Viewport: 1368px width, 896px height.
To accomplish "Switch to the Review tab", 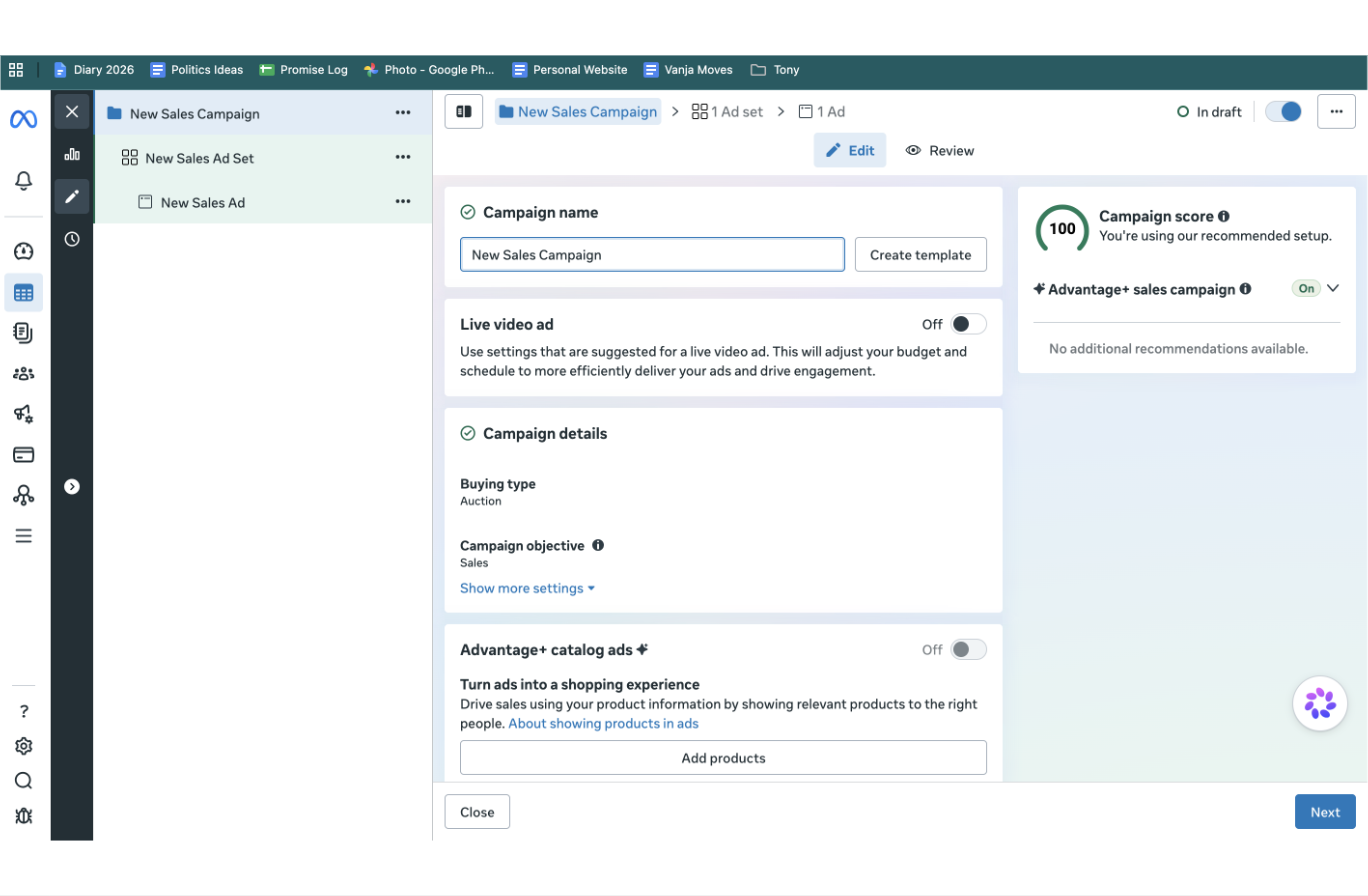I will pos(940,151).
